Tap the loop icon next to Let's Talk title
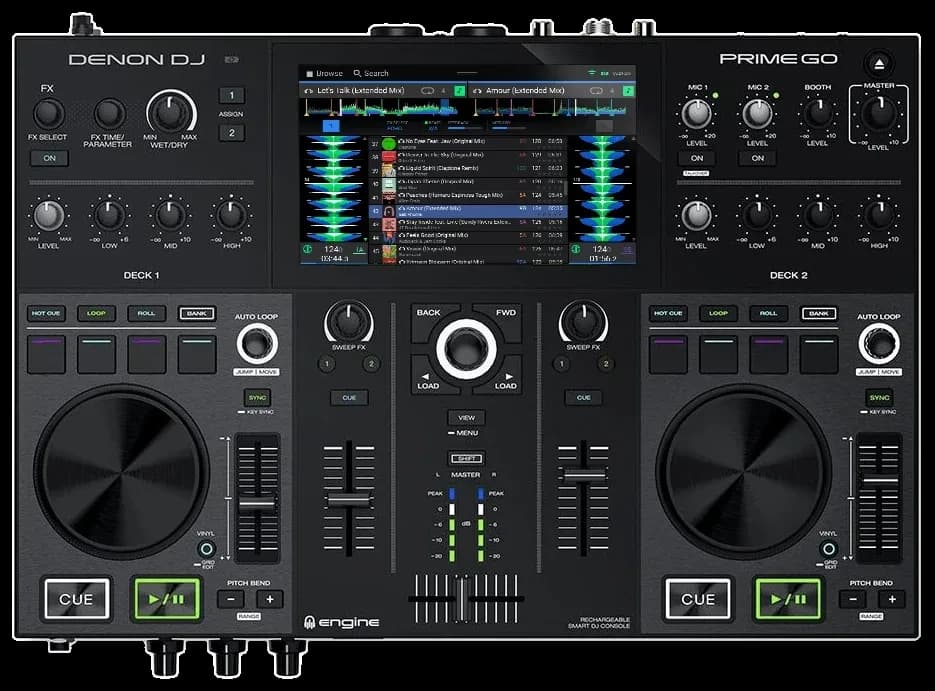Image resolution: width=935 pixels, height=691 pixels. 428,91
